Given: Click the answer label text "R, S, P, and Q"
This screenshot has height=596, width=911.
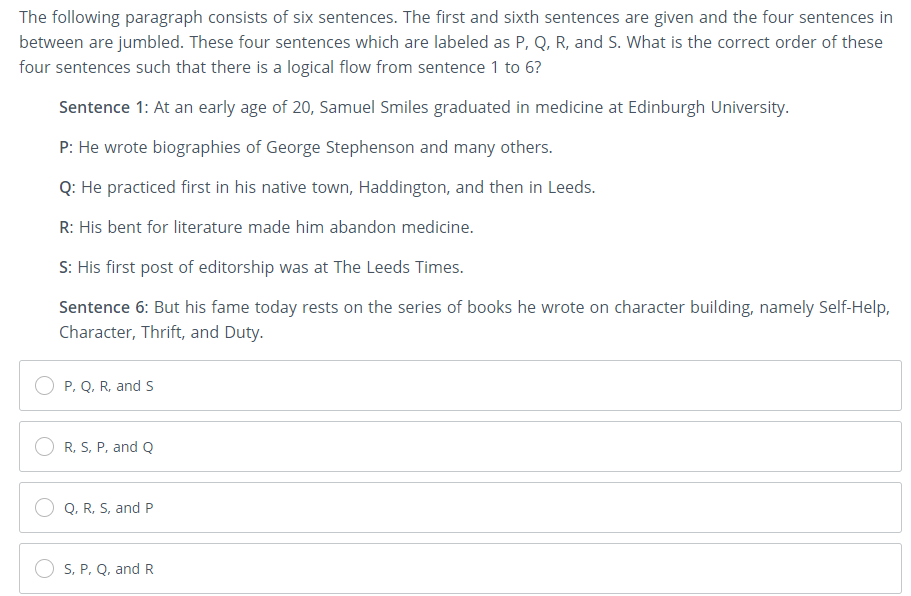Looking at the screenshot, I should (x=109, y=447).
